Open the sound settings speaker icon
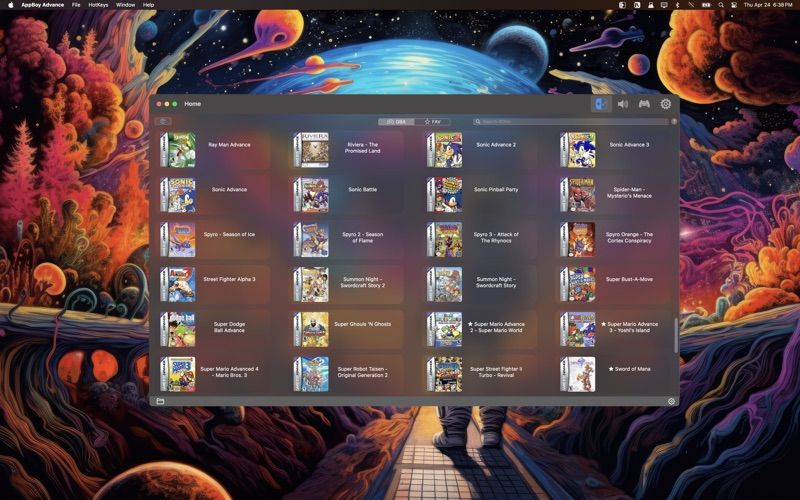Viewport: 800px width, 500px height. 623,104
